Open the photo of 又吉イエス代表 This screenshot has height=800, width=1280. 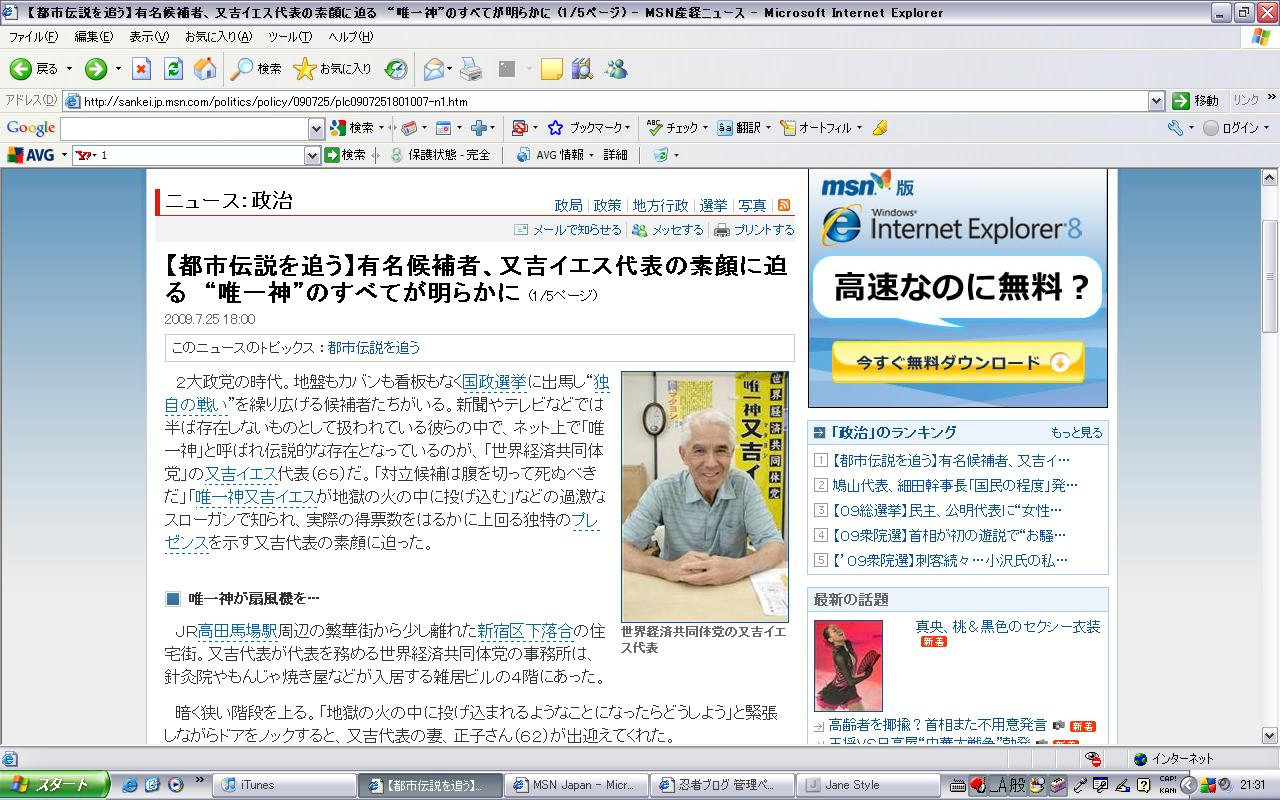(705, 496)
